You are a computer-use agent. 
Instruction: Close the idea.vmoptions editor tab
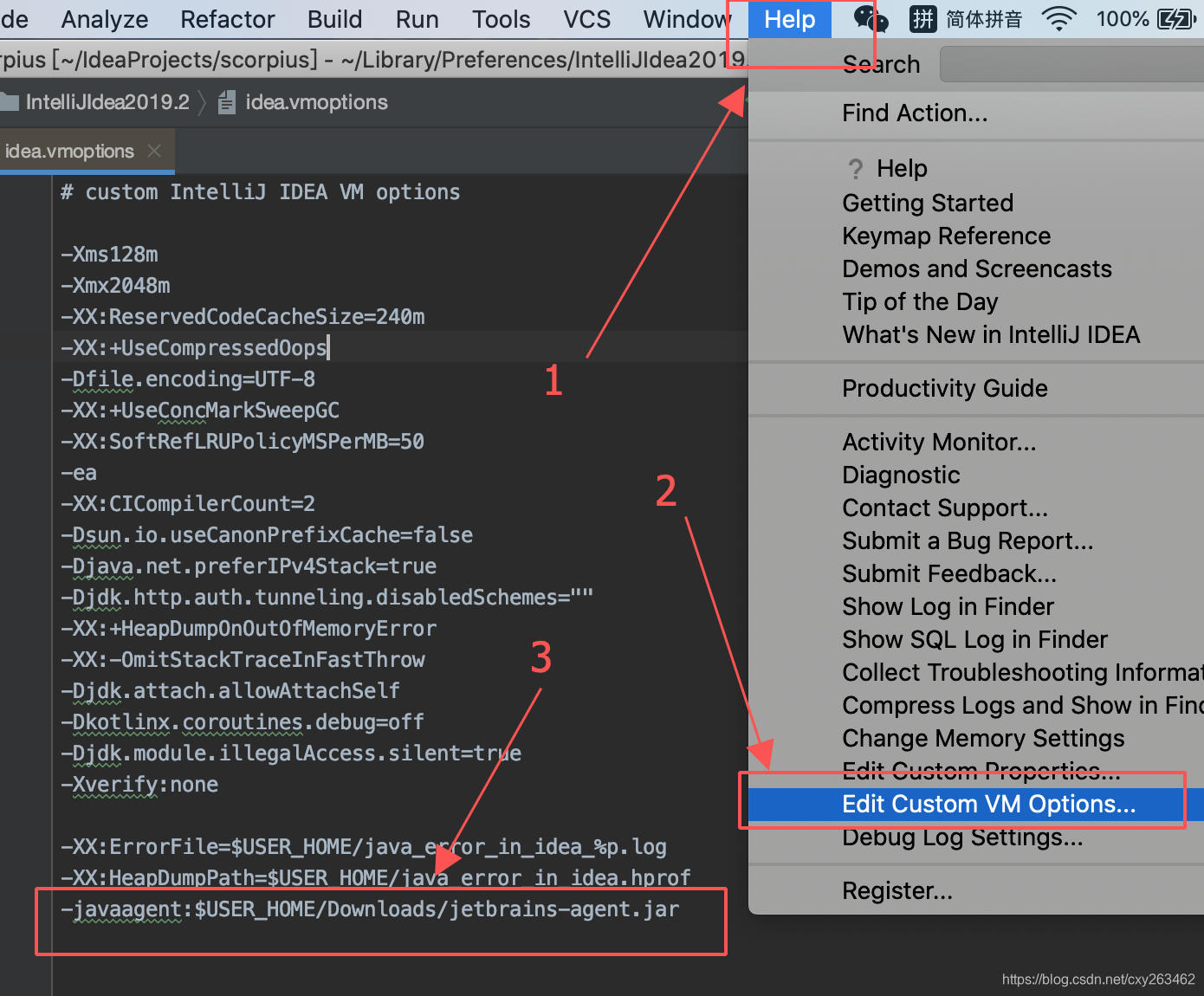coord(154,151)
